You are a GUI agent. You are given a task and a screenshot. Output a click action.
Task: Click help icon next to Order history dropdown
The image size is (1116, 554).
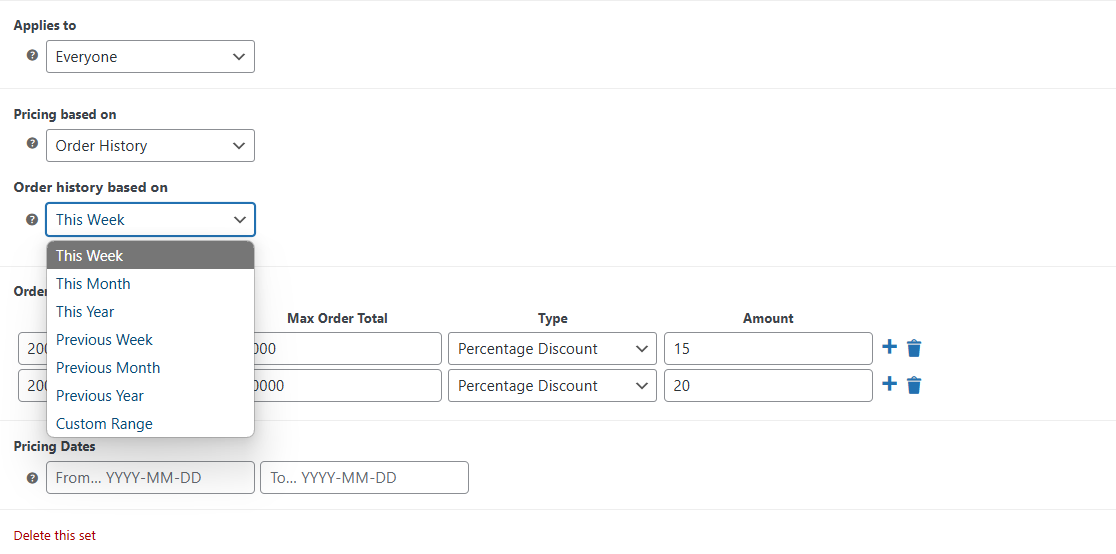pos(32,219)
